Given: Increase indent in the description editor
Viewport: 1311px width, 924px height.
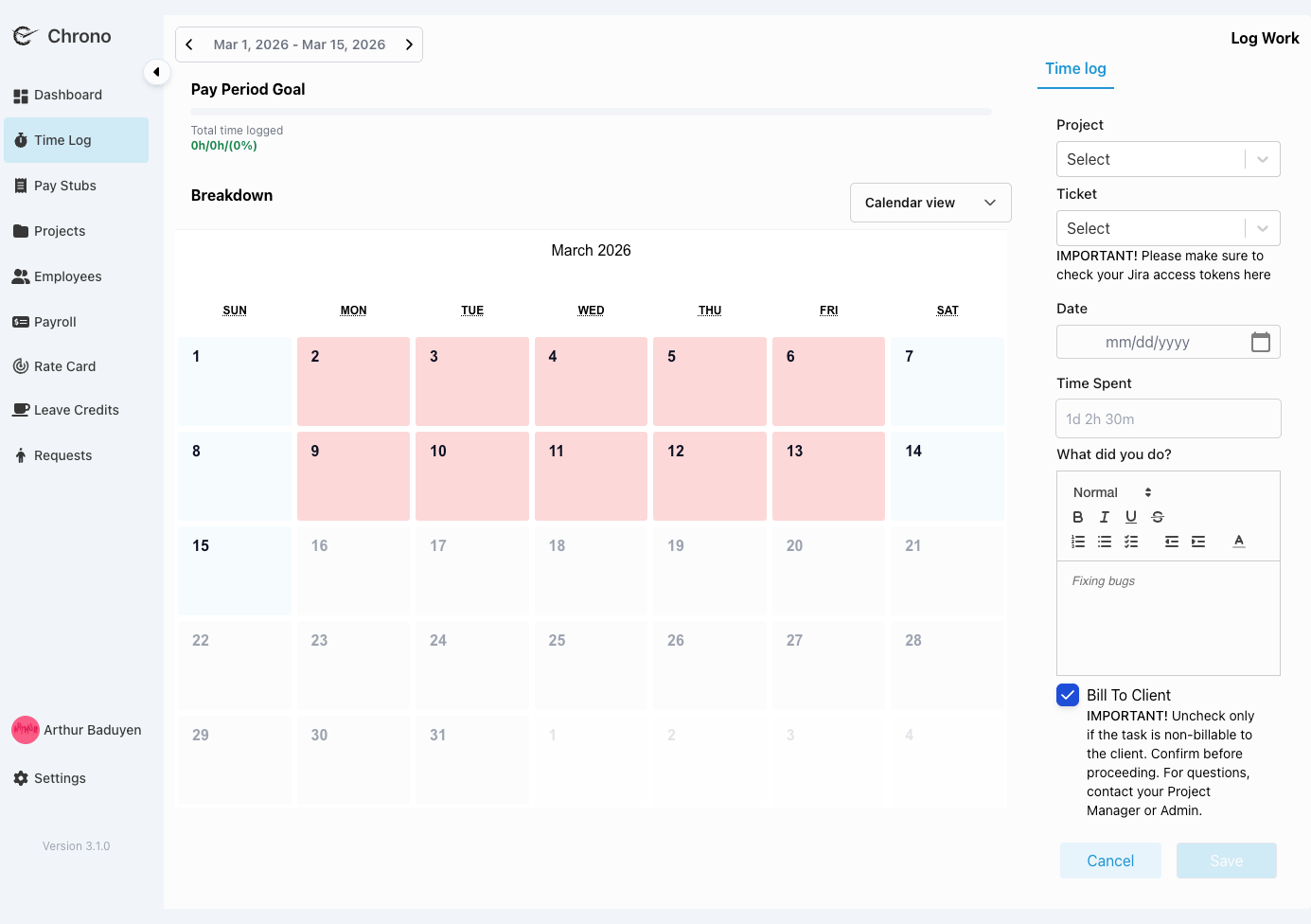Looking at the screenshot, I should click(x=1198, y=542).
